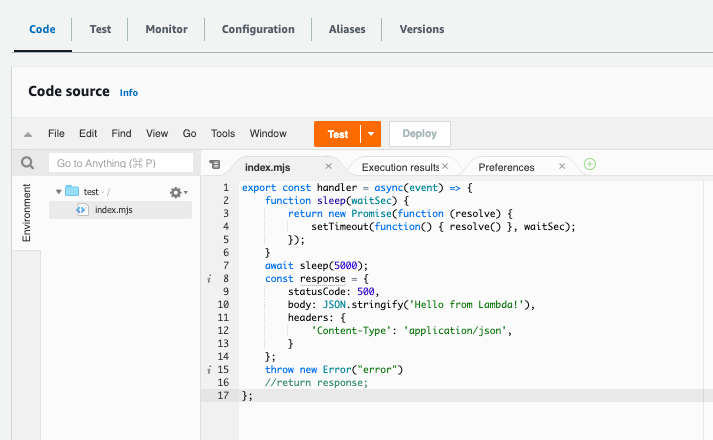The height and width of the screenshot is (440, 713).
Task: Open the Tools menu
Action: (223, 134)
